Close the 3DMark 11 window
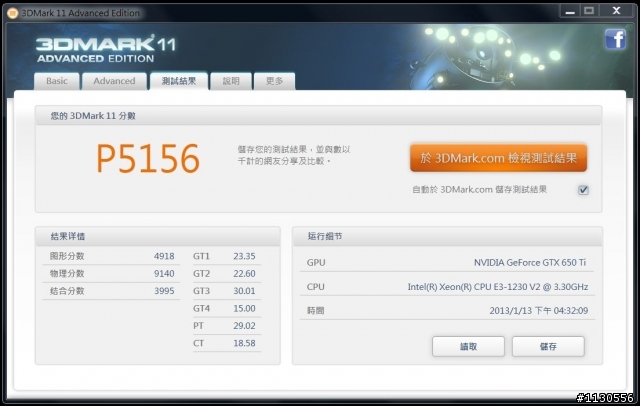Image resolution: width=640 pixels, height=406 pixels. point(616,11)
